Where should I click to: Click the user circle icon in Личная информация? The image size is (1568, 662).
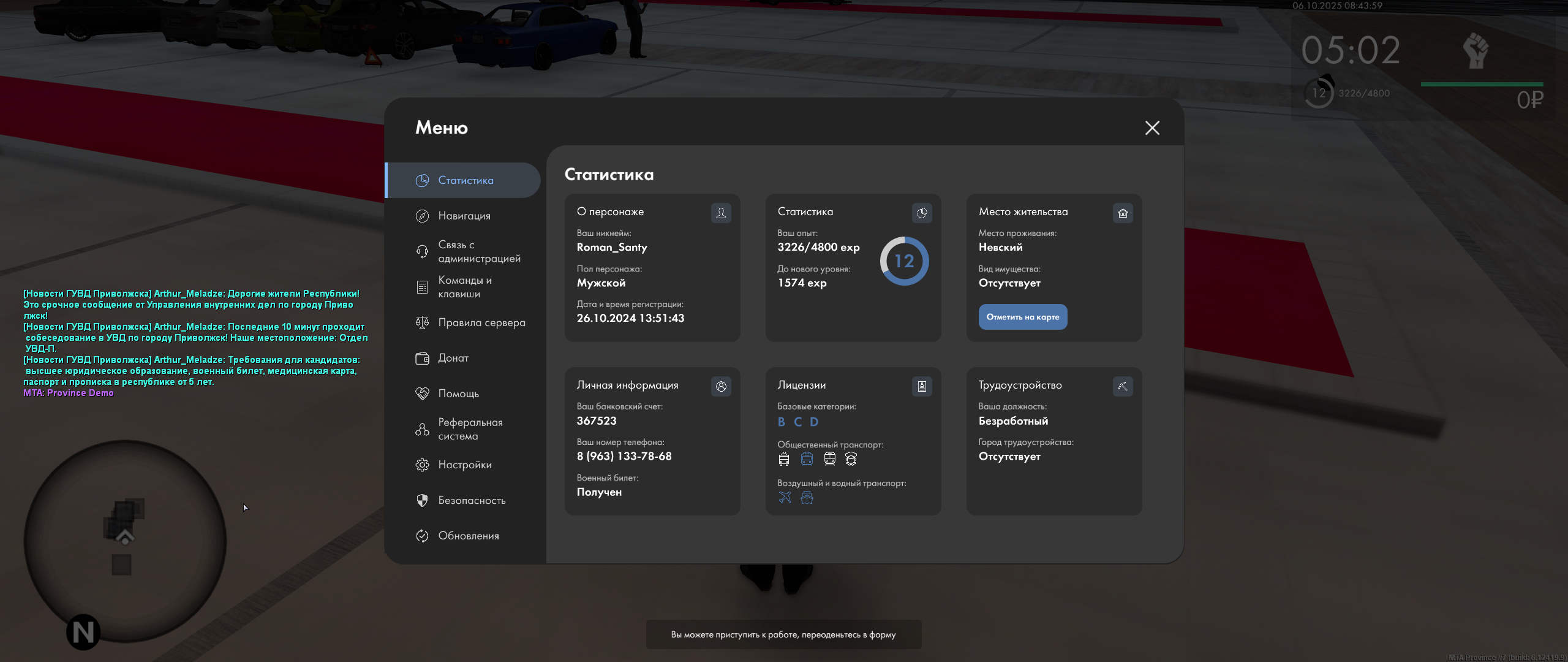click(x=721, y=387)
